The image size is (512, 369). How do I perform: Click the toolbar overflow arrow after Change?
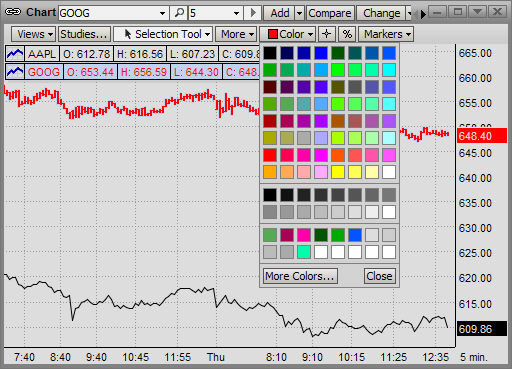pyautogui.click(x=423, y=14)
